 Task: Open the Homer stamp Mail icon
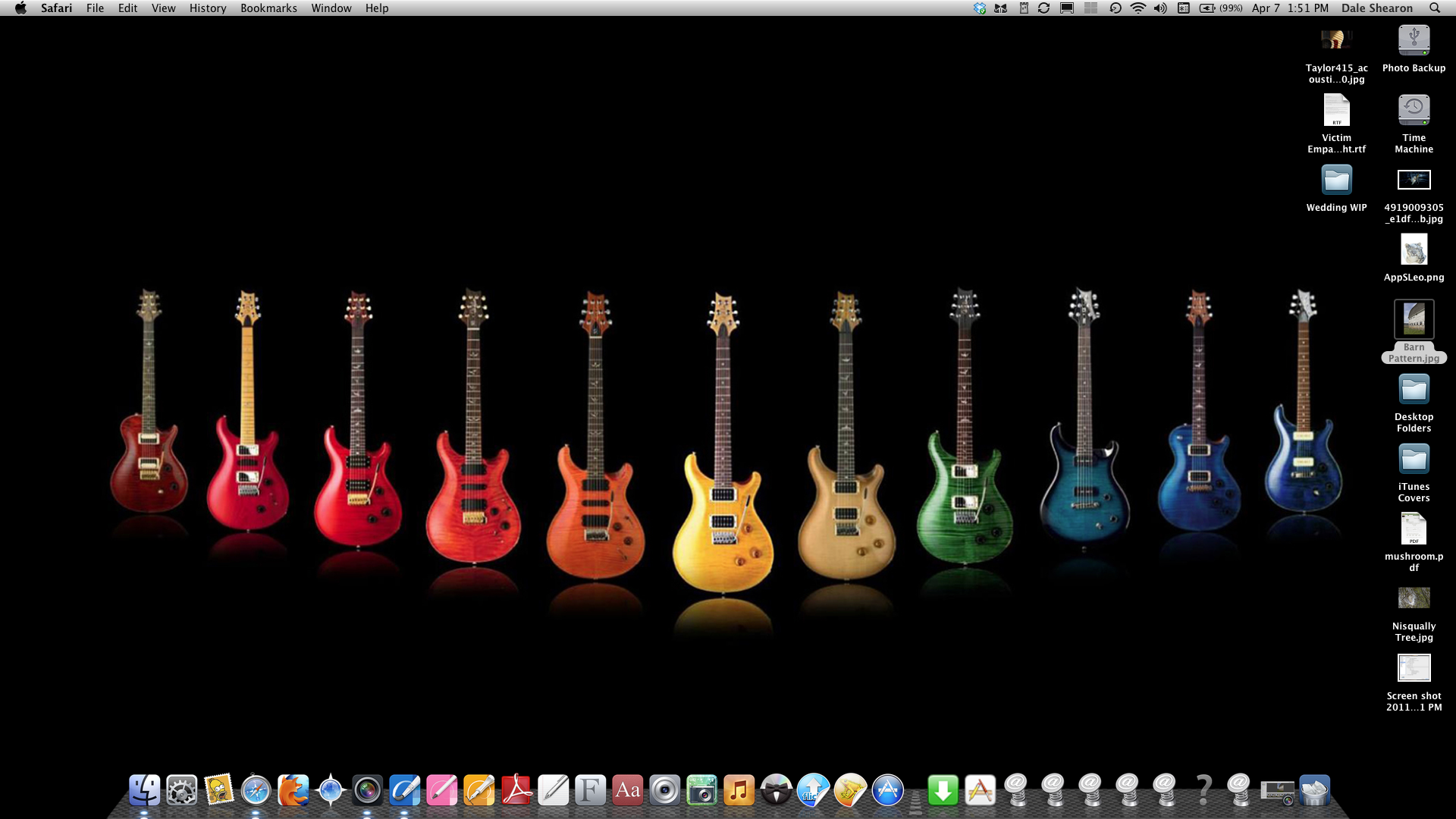pos(218,790)
